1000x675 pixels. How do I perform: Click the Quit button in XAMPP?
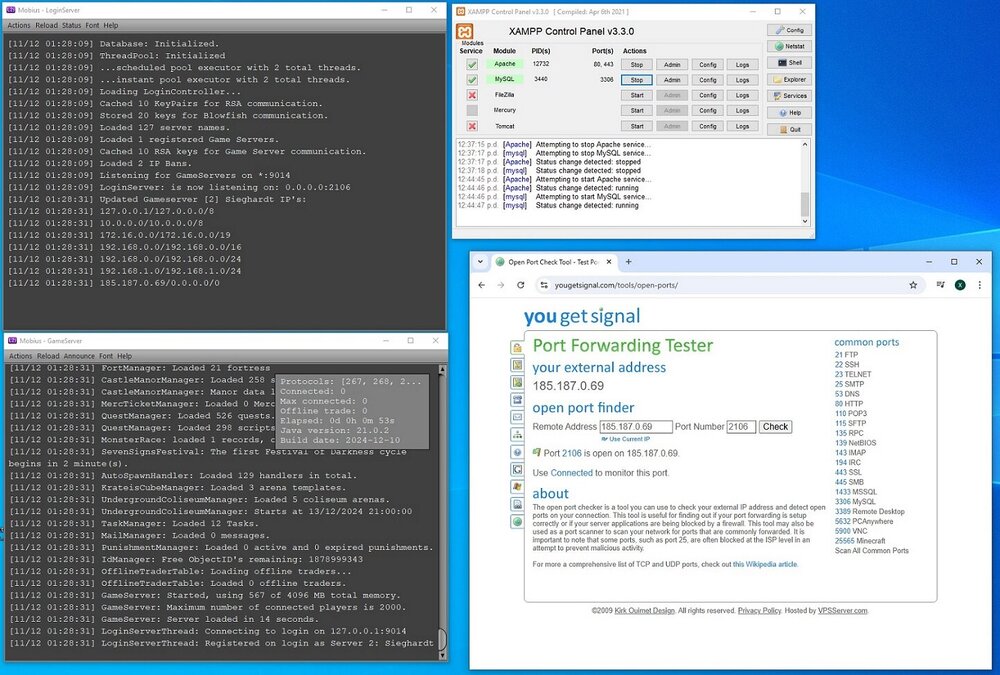[789, 129]
